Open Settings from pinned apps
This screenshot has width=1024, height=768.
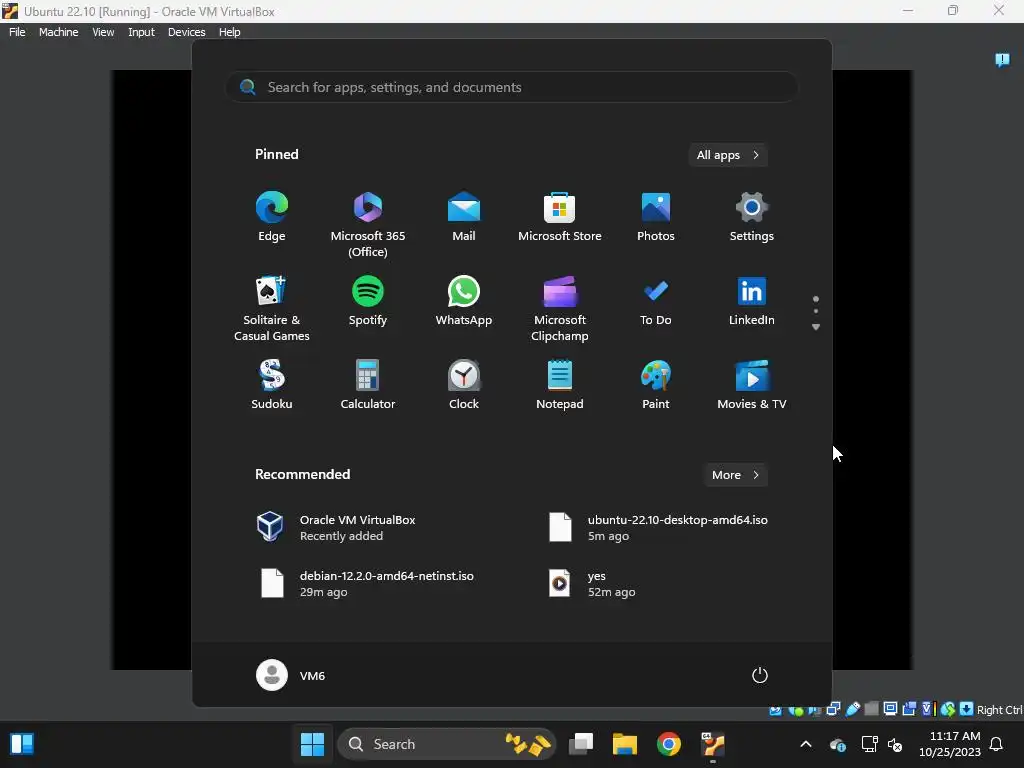tap(752, 217)
